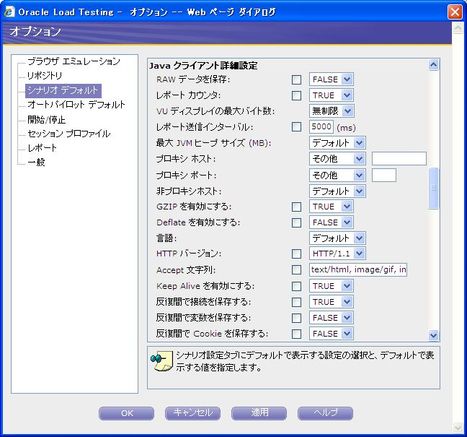Enable the Deflate を有効にする checkbox
Screen dimensions: 467x437
tap(296, 223)
